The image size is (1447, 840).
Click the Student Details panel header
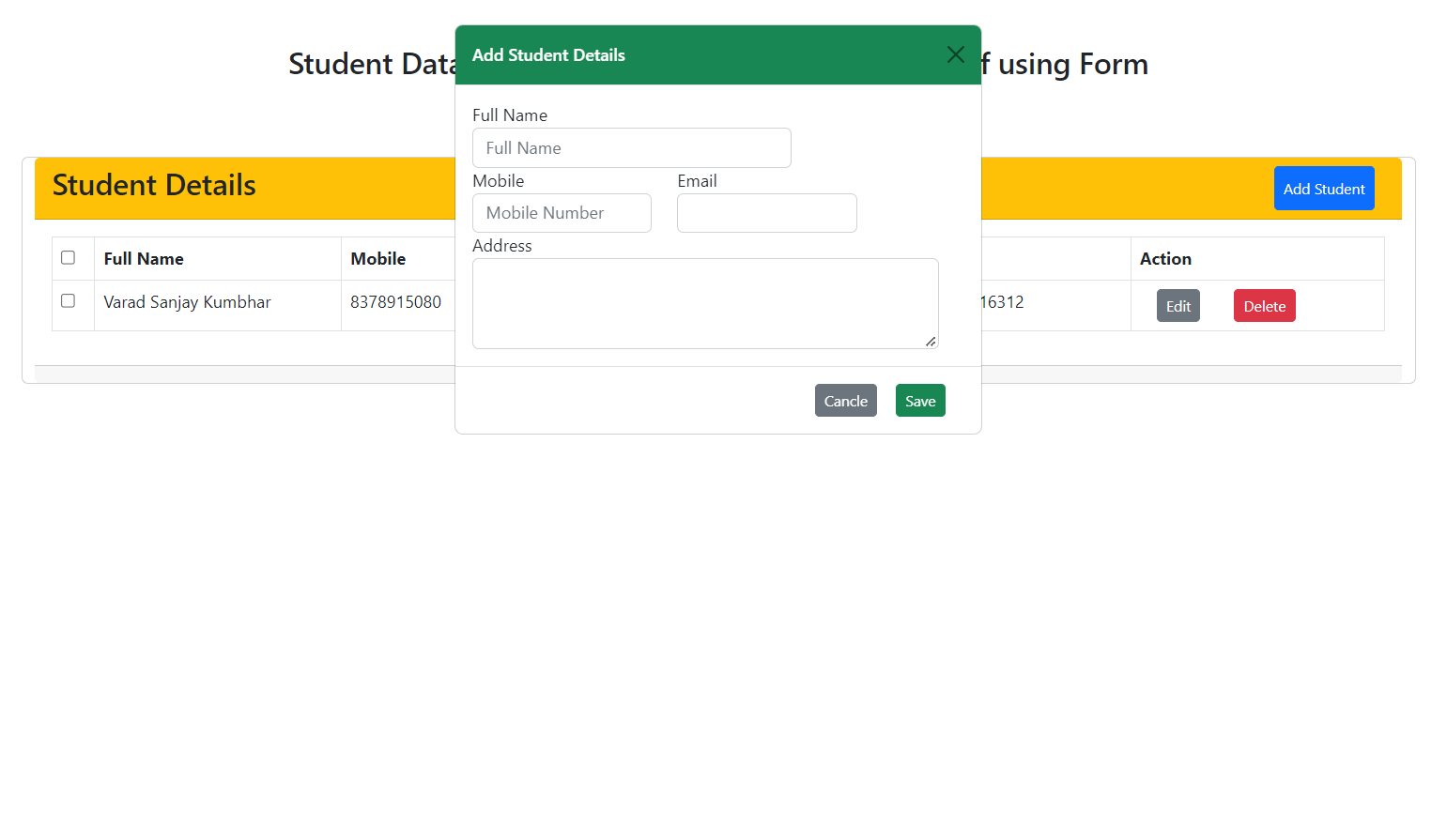pos(153,186)
